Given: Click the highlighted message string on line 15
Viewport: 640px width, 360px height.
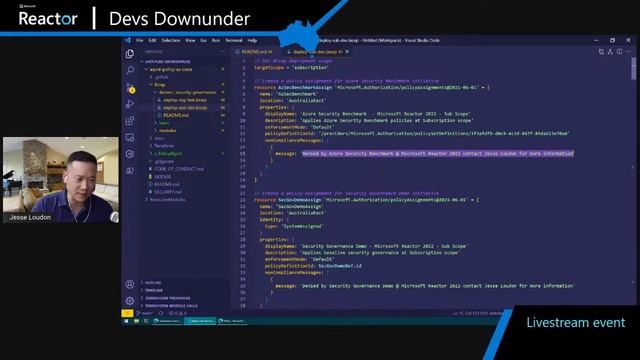Looking at the screenshot, I should (x=438, y=153).
